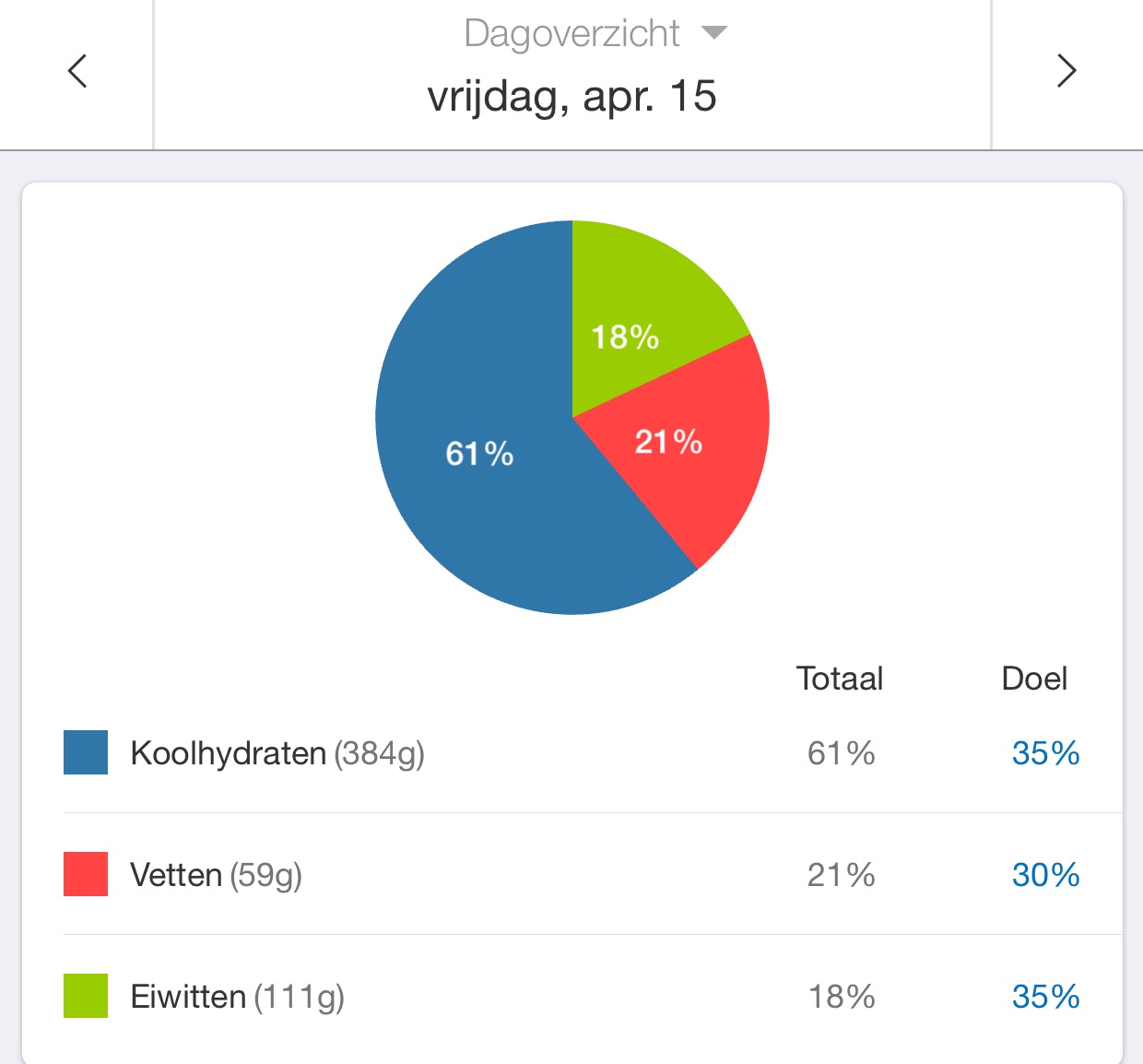This screenshot has height=1064, width=1143.
Task: Open the Dagoverzicht dropdown
Action: pos(595,33)
